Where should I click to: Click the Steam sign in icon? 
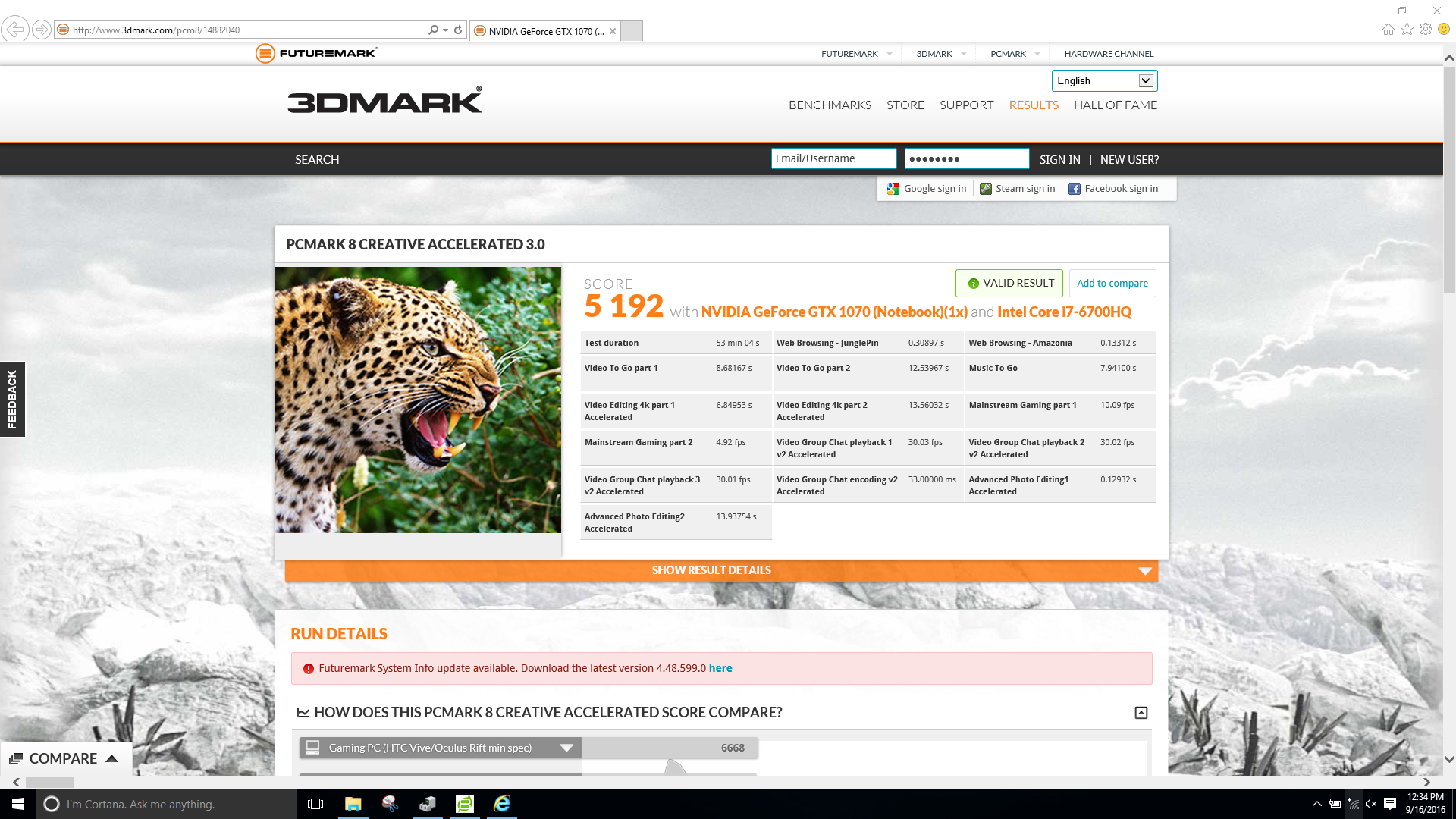985,189
